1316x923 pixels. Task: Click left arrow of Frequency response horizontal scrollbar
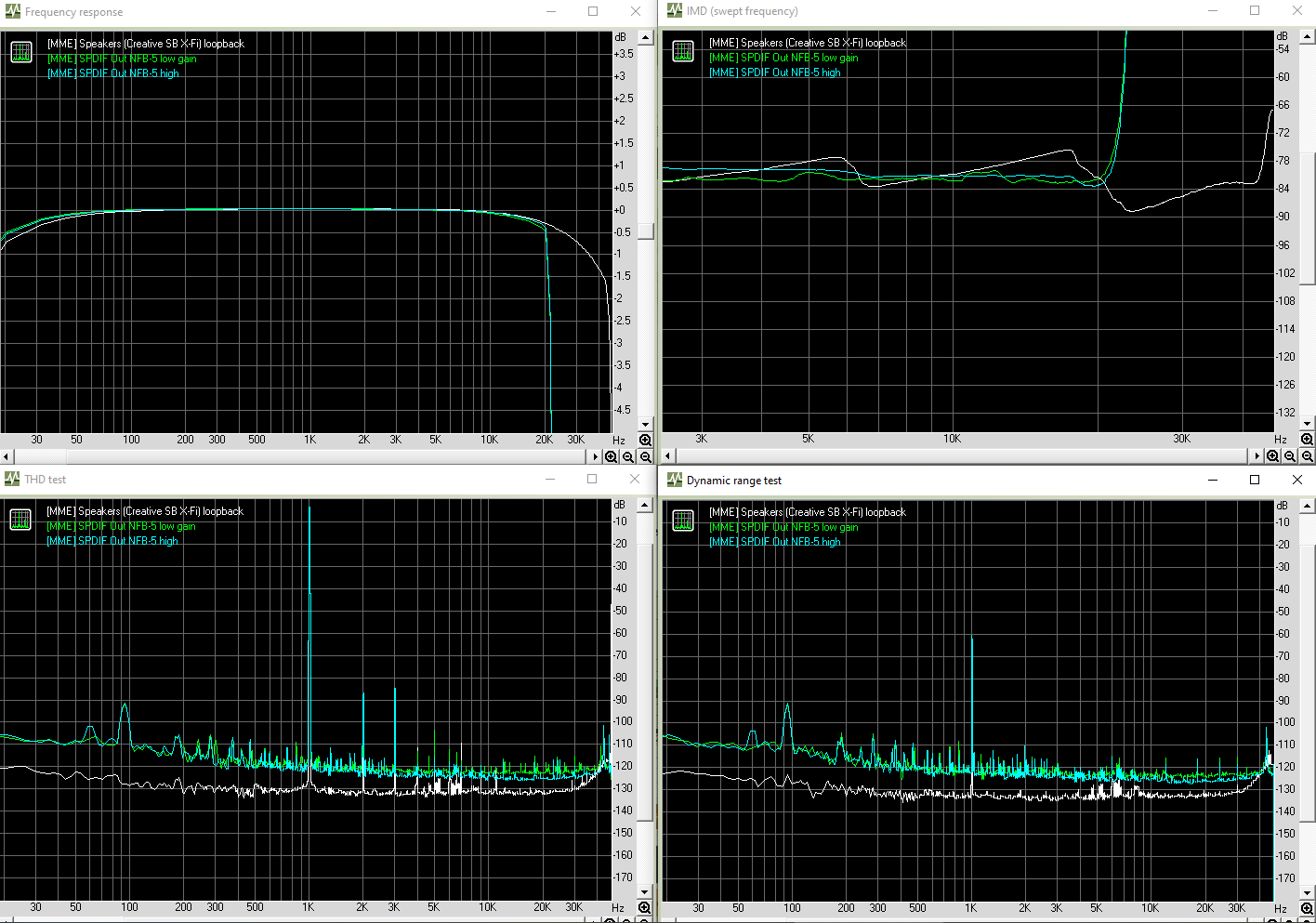[7, 456]
